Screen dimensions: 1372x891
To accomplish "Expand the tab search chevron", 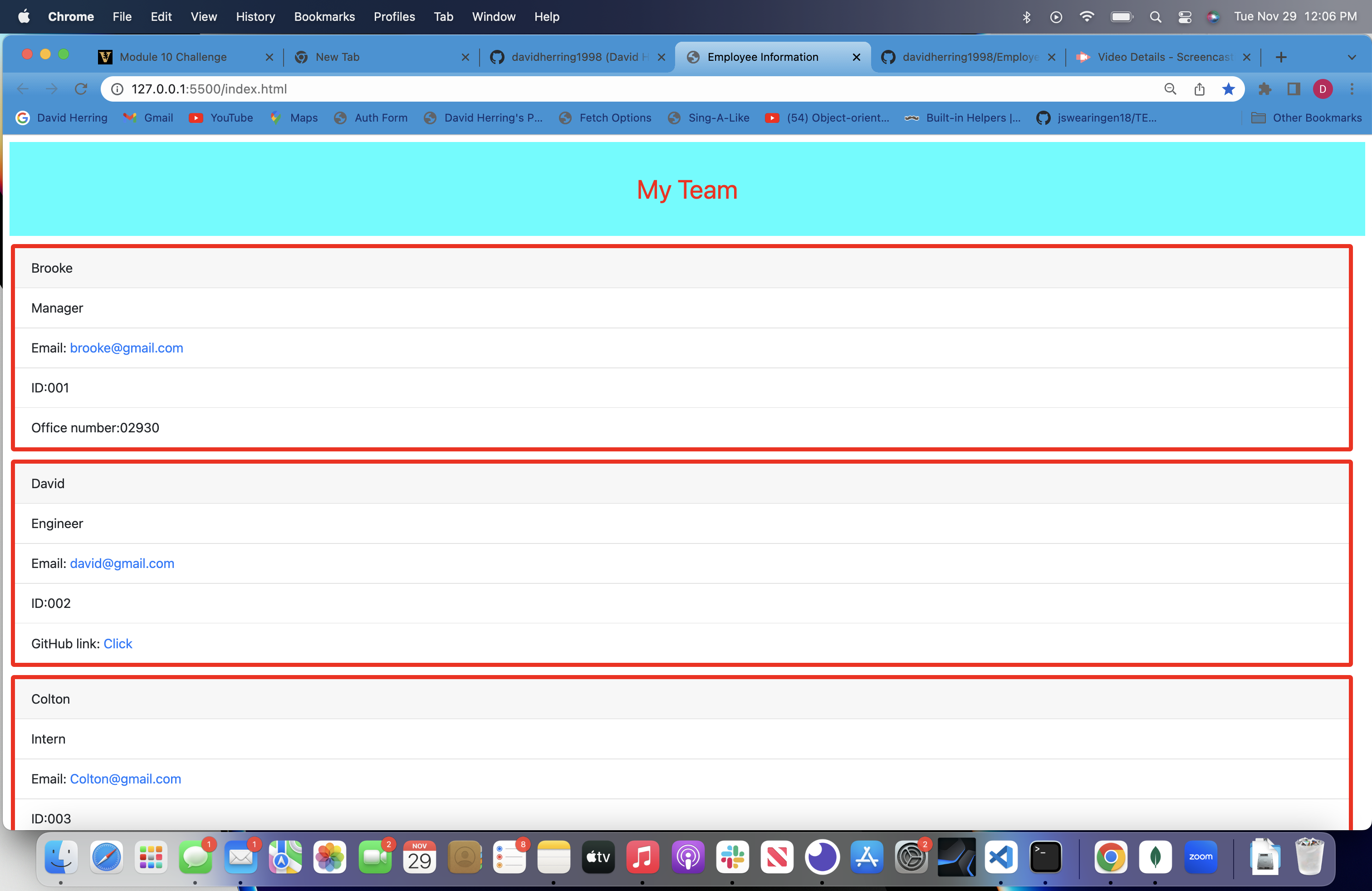I will (x=1352, y=57).
